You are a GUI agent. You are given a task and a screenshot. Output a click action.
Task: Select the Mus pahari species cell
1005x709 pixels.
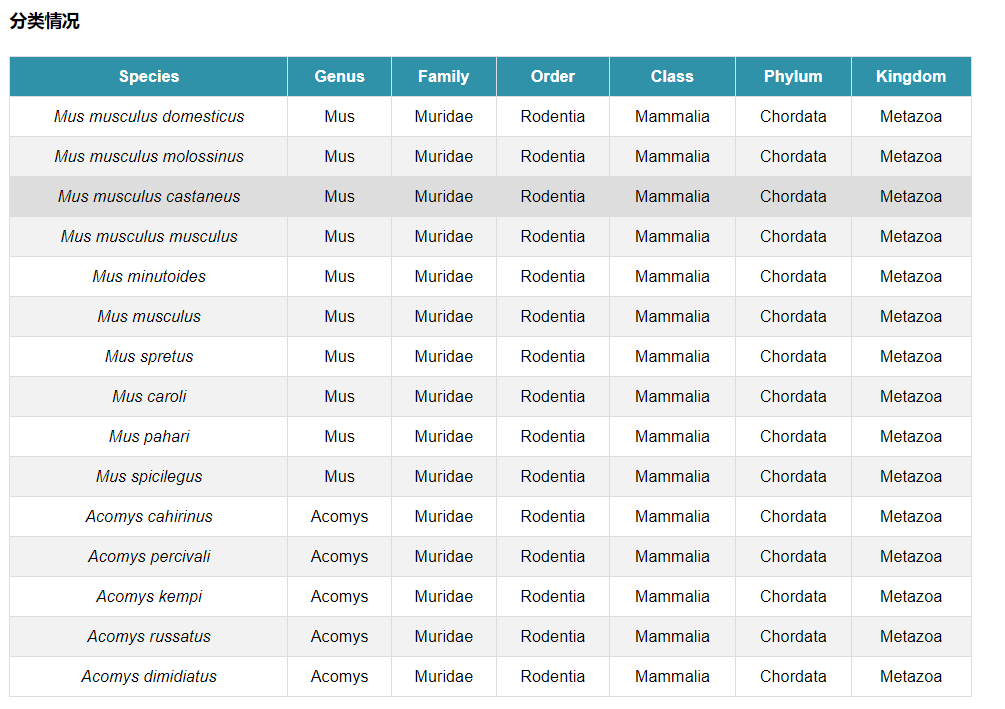[x=149, y=437]
